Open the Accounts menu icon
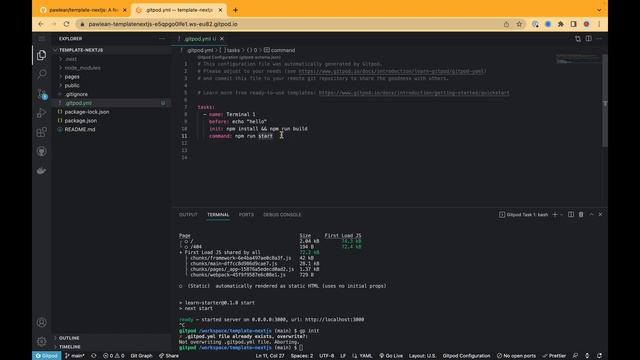 42,322
